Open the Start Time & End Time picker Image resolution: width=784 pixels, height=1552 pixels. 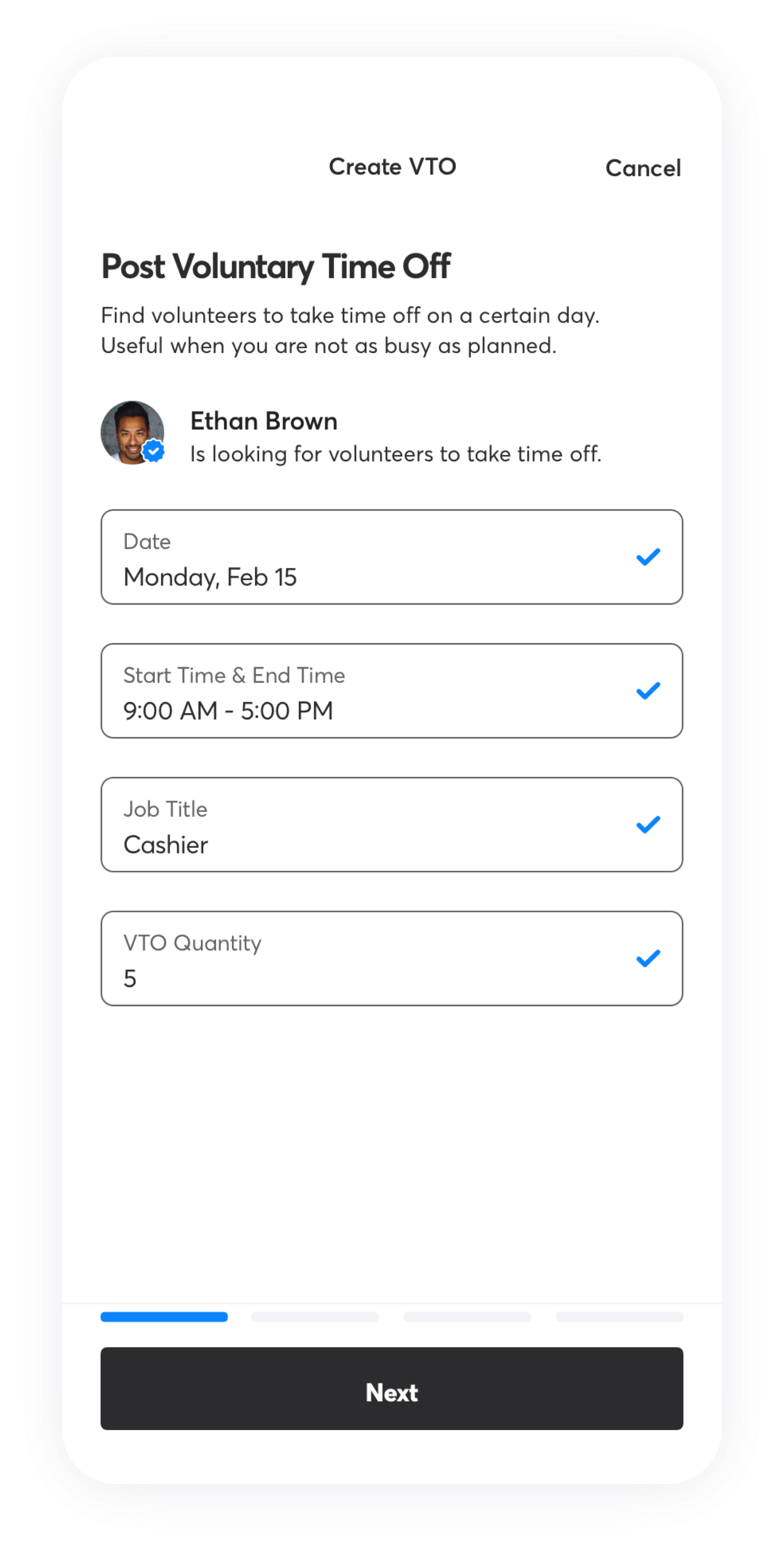tap(392, 690)
